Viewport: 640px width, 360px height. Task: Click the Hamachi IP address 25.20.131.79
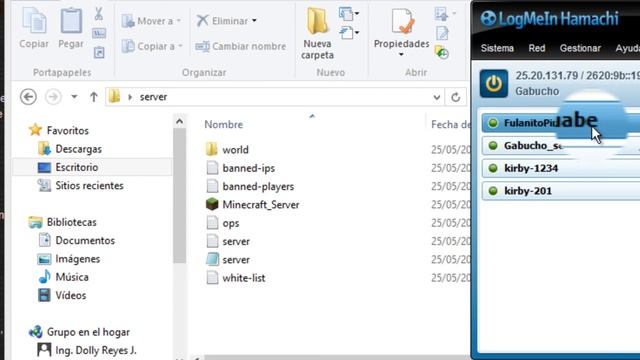(x=547, y=76)
